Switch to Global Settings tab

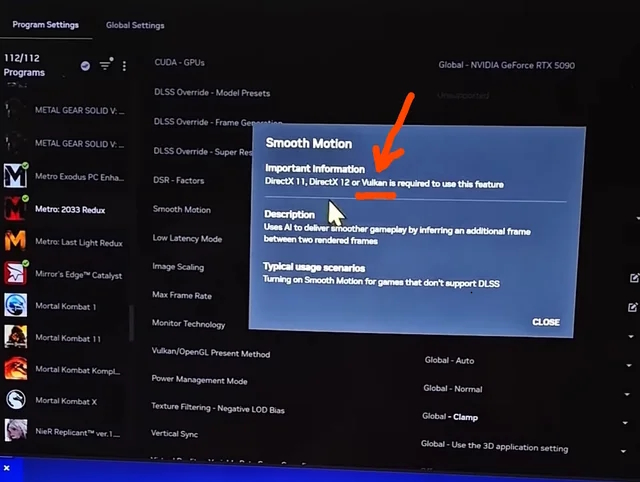tap(135, 25)
